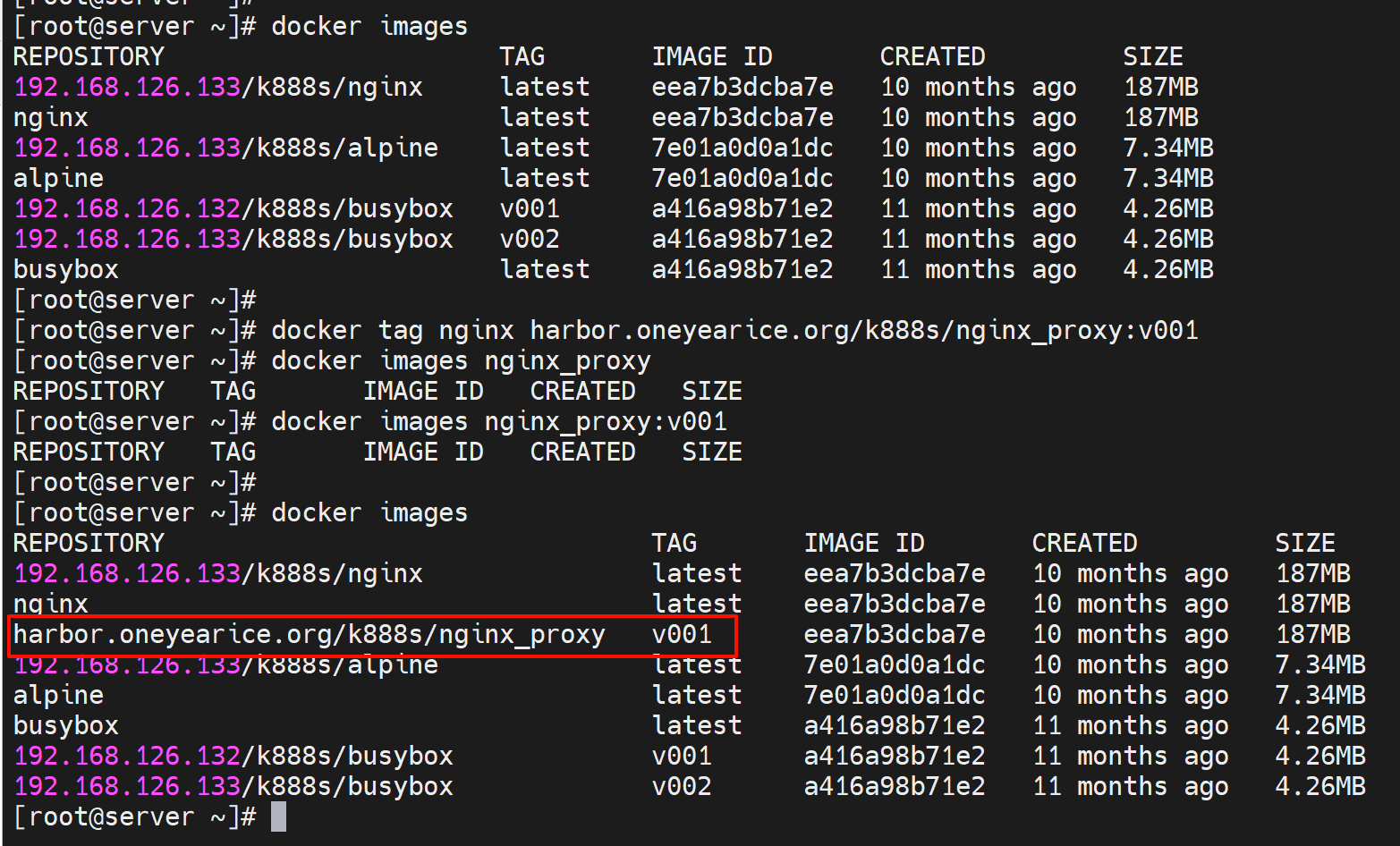Click 192.168.126.133/k888s/nginx in the first listing
Image resolution: width=1400 pixels, height=846 pixels.
click(217, 88)
